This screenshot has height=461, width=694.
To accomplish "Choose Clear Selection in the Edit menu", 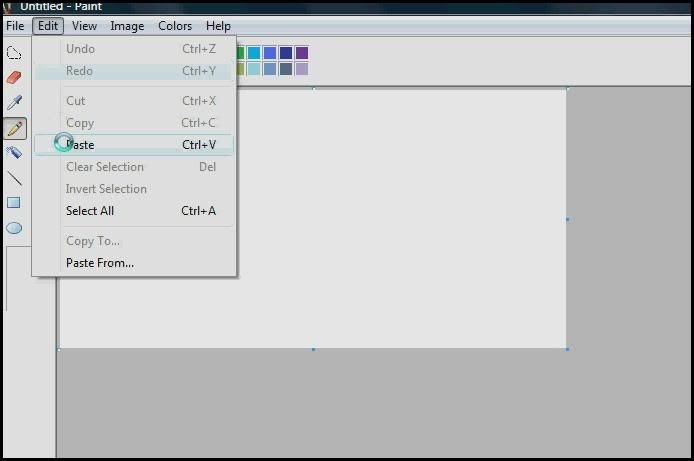I will pos(134,167).
